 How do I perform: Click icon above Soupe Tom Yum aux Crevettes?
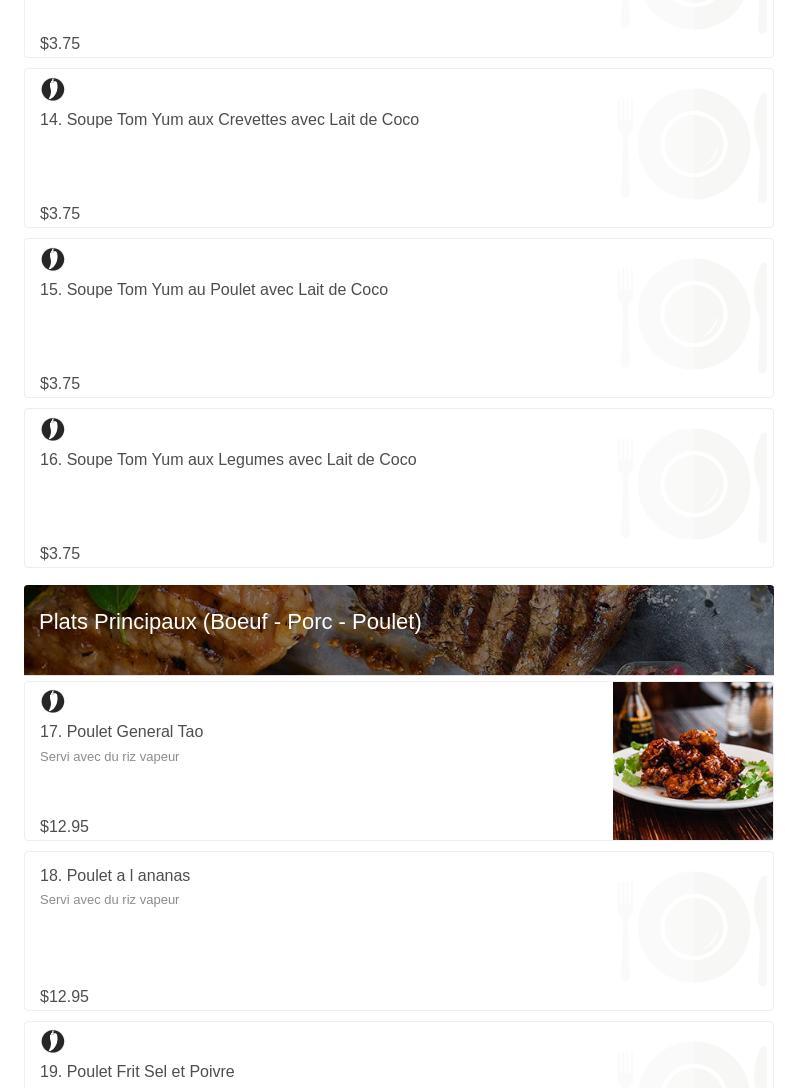click(x=53, y=90)
